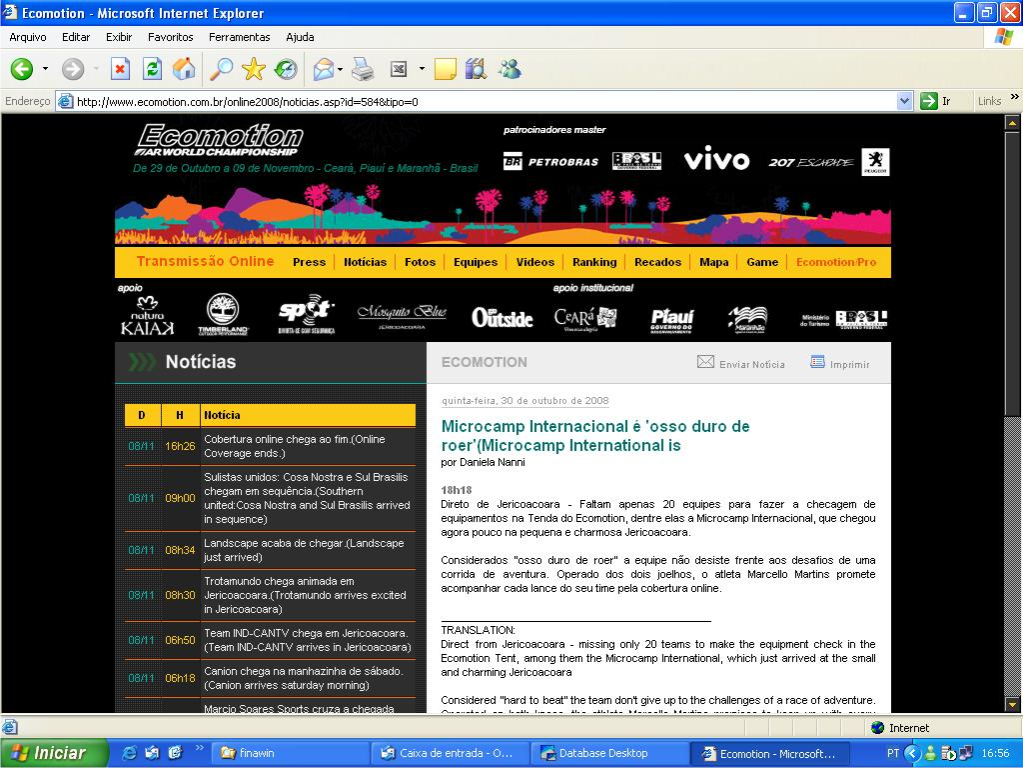Click the page's vertical scrollbar down arrow
1023x768 pixels.
tap(1012, 705)
